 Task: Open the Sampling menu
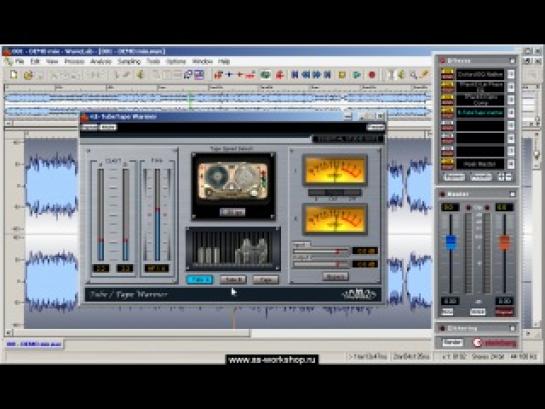tap(129, 62)
